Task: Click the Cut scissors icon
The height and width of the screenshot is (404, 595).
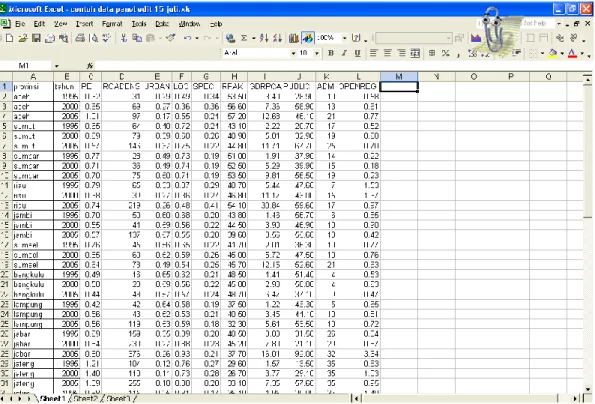Action: click(x=124, y=38)
